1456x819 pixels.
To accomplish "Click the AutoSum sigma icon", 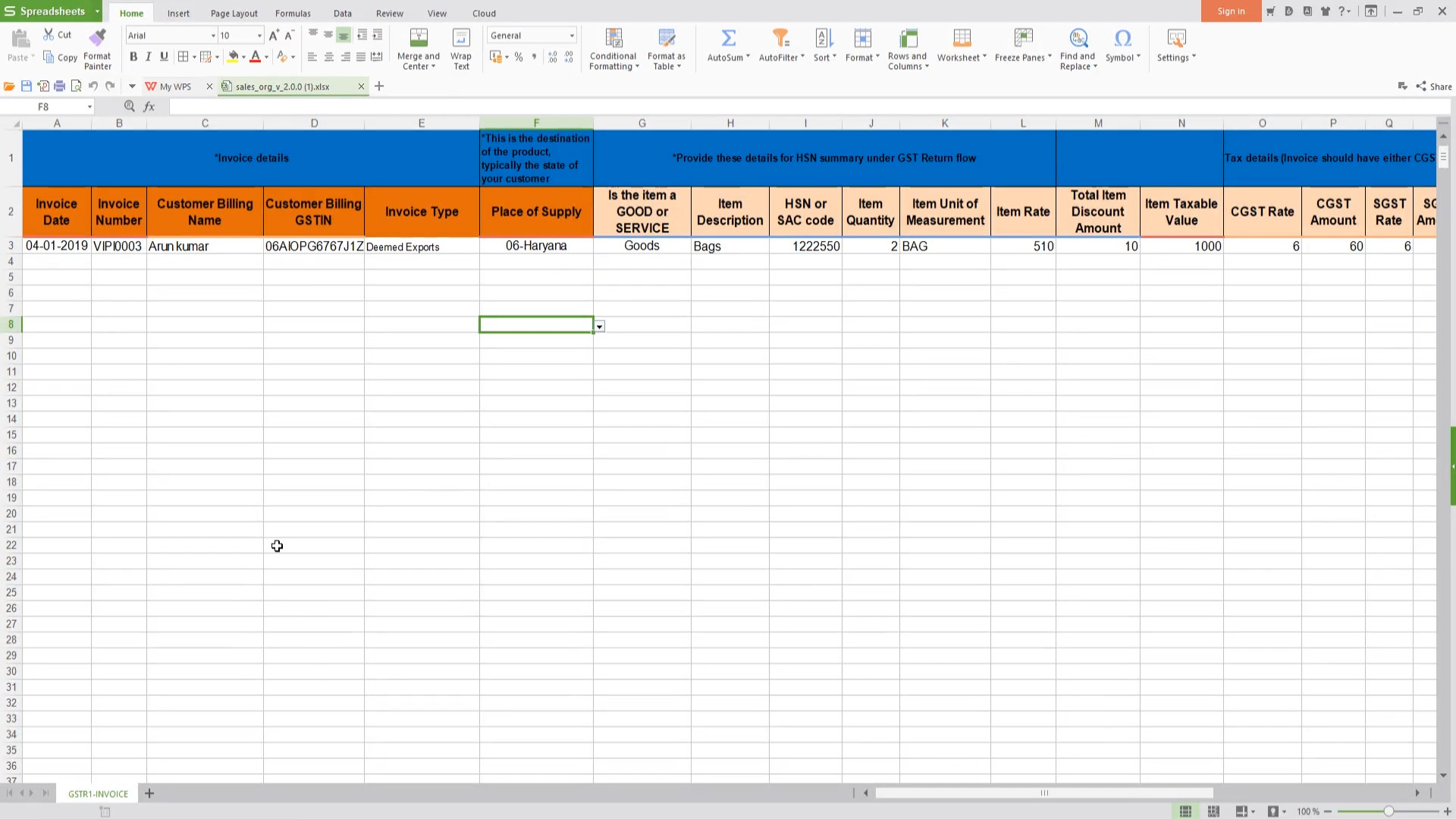I will pyautogui.click(x=728, y=38).
